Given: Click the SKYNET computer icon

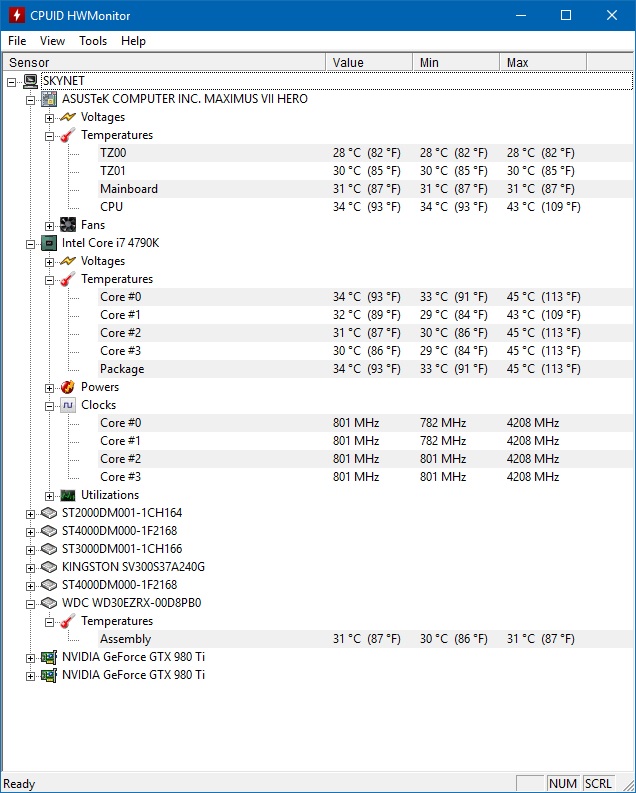Looking at the screenshot, I should 30,81.
